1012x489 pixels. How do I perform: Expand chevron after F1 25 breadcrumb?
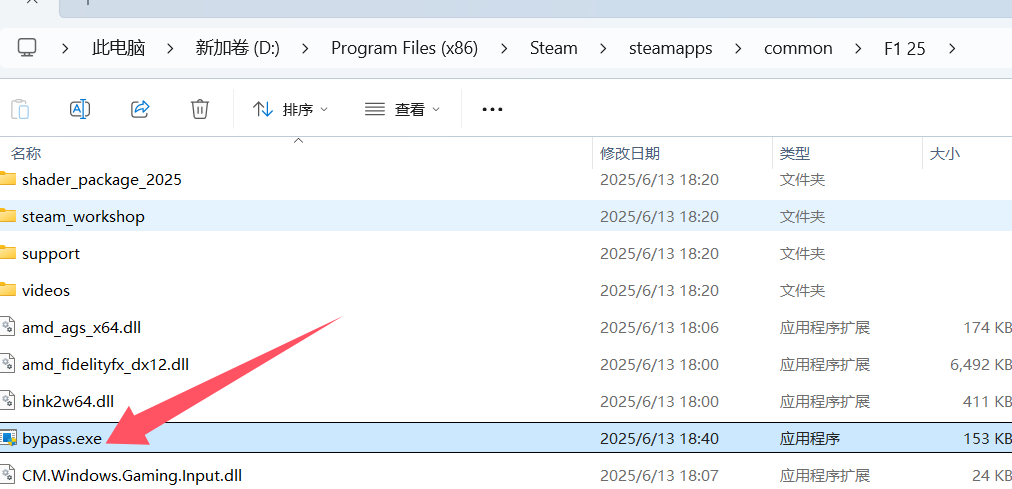pyautogui.click(x=951, y=48)
